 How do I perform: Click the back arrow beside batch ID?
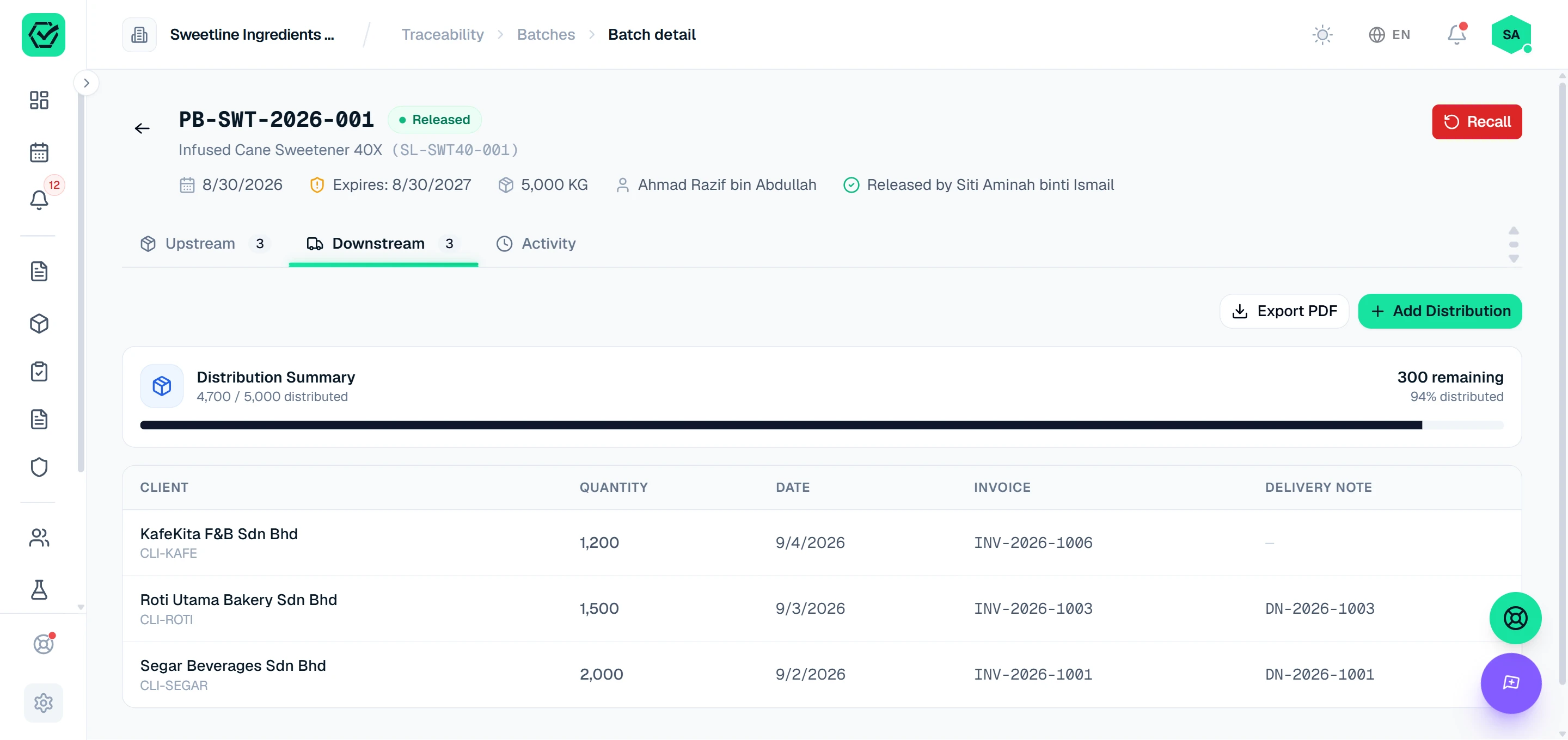point(142,128)
